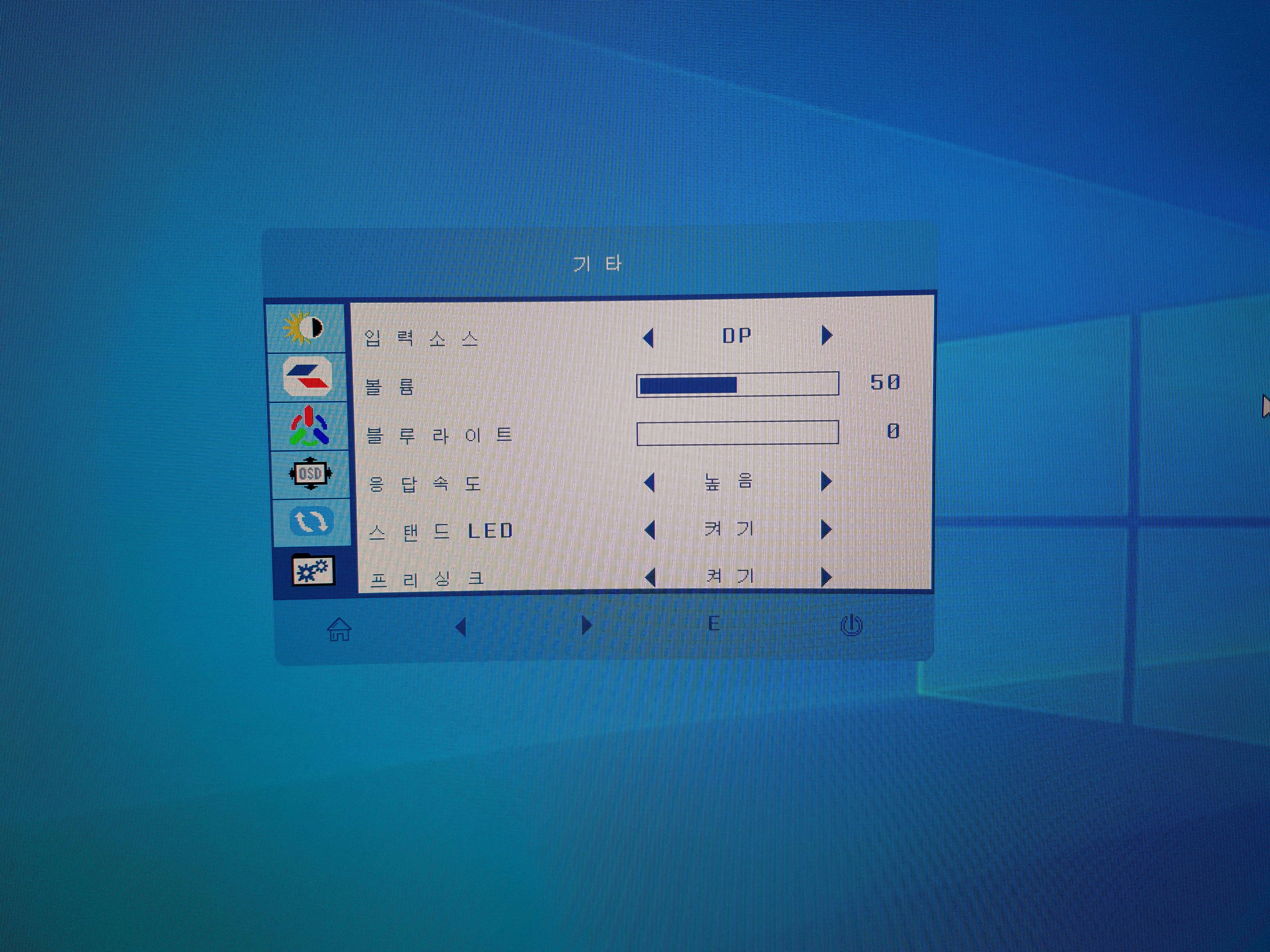Select the OSD settings icon
This screenshot has width=1270, height=952.
(x=310, y=473)
